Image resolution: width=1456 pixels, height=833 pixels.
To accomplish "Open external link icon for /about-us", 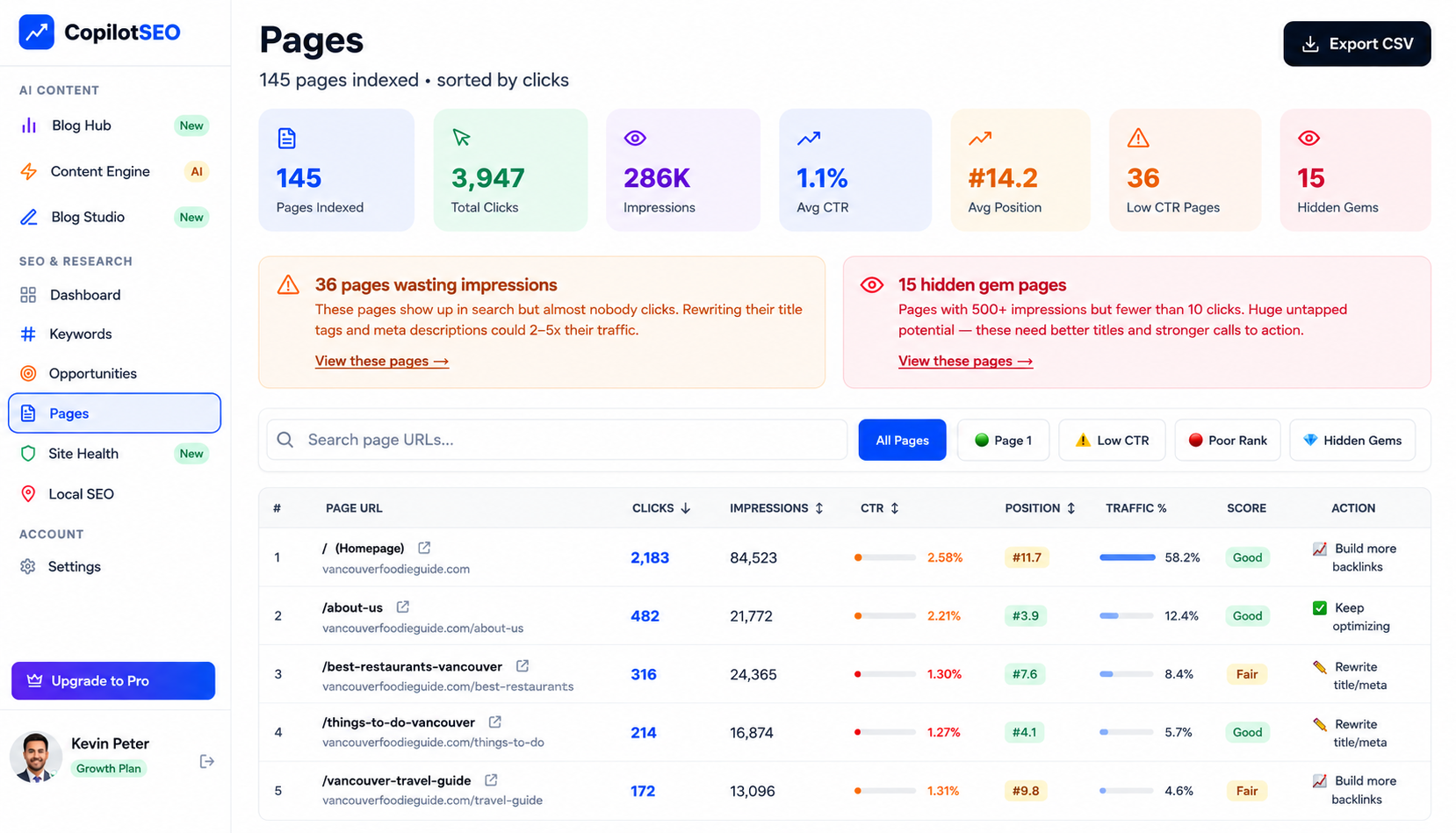I will coord(403,607).
